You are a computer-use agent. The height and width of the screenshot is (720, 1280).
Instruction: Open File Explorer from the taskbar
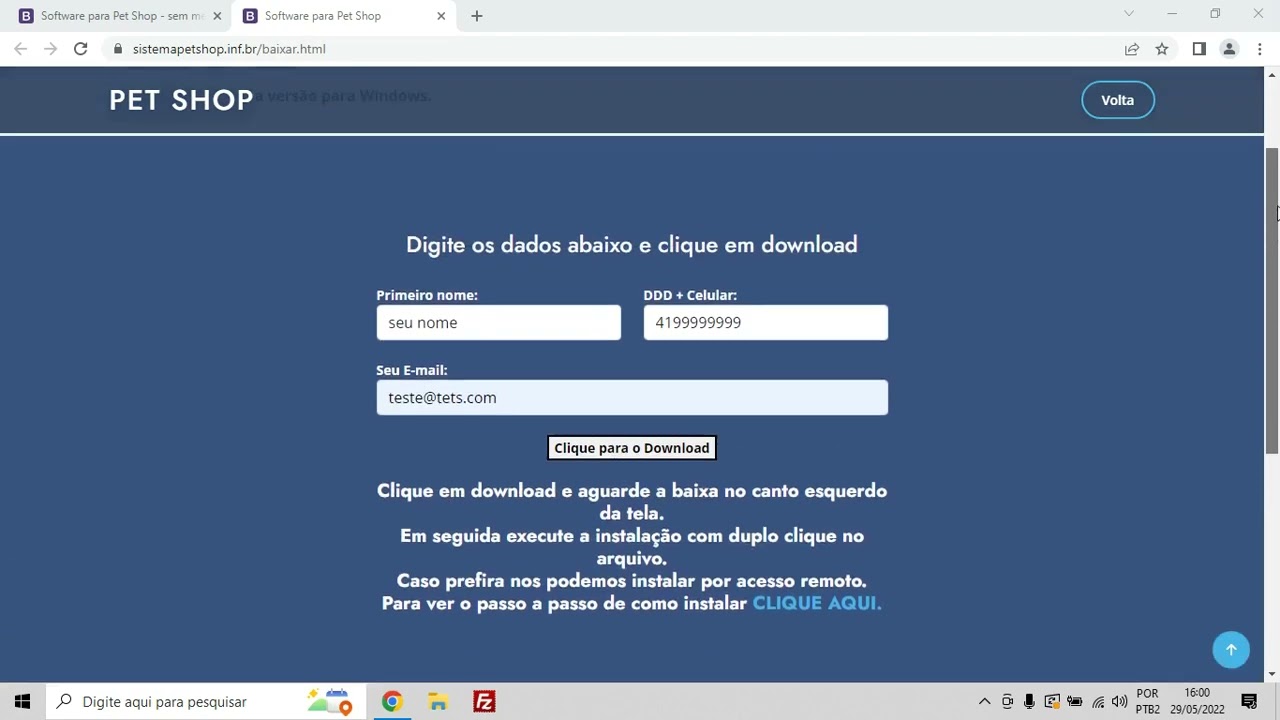point(438,702)
